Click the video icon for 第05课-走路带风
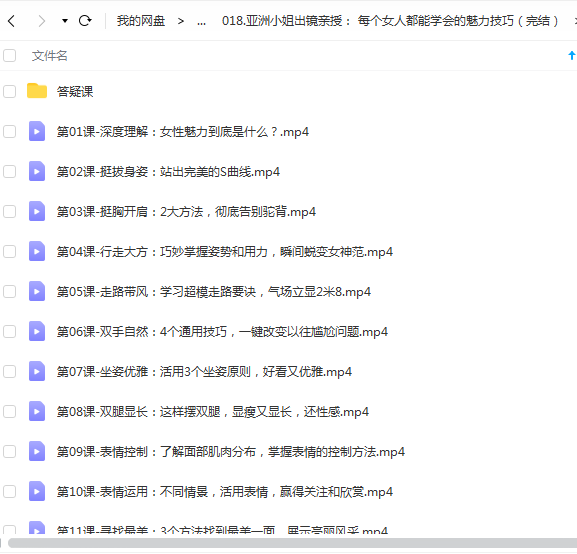577x554 pixels. click(37, 291)
